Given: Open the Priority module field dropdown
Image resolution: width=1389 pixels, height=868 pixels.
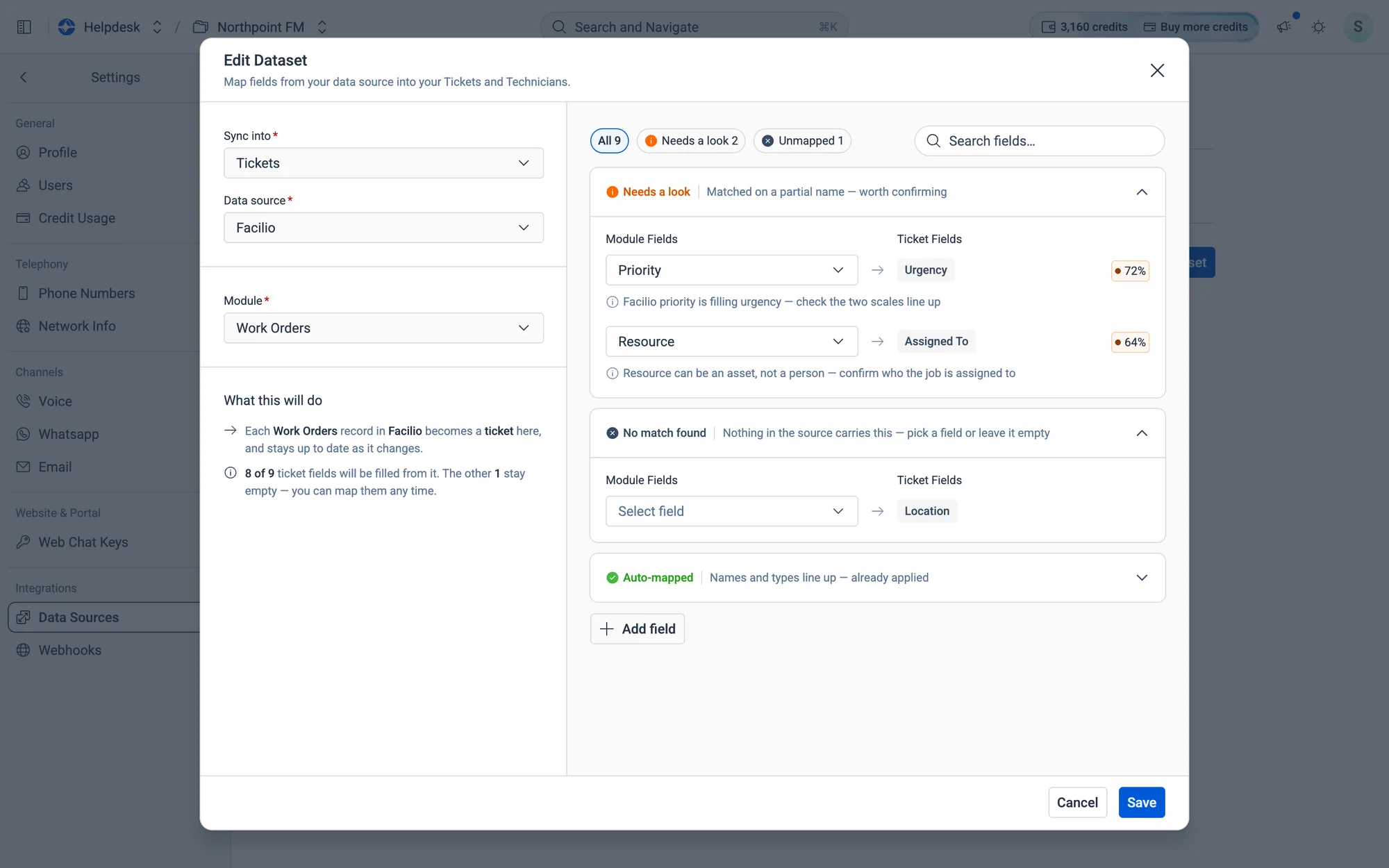Looking at the screenshot, I should pos(731,270).
